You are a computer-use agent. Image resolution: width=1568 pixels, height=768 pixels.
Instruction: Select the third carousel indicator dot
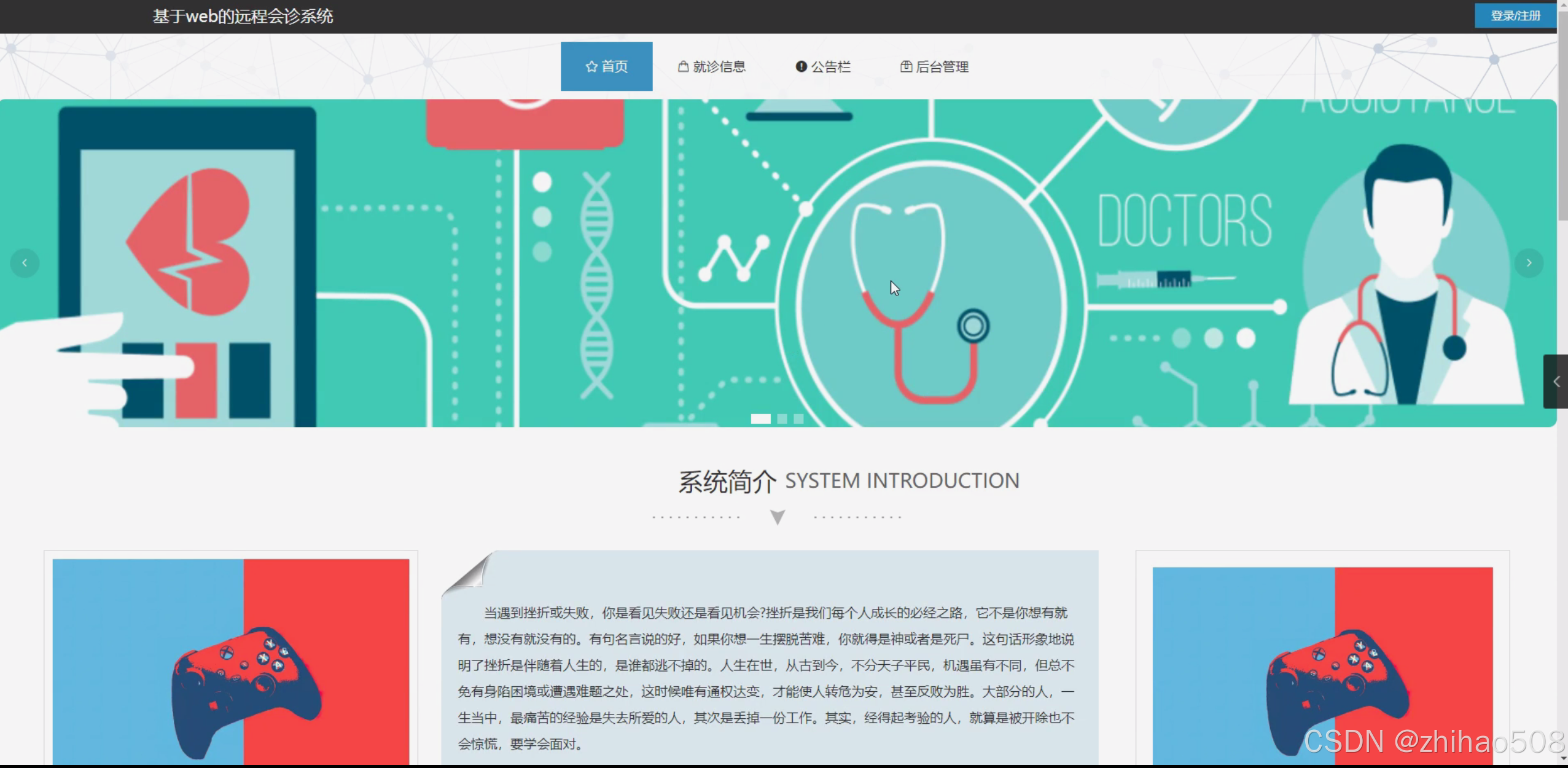pos(798,419)
